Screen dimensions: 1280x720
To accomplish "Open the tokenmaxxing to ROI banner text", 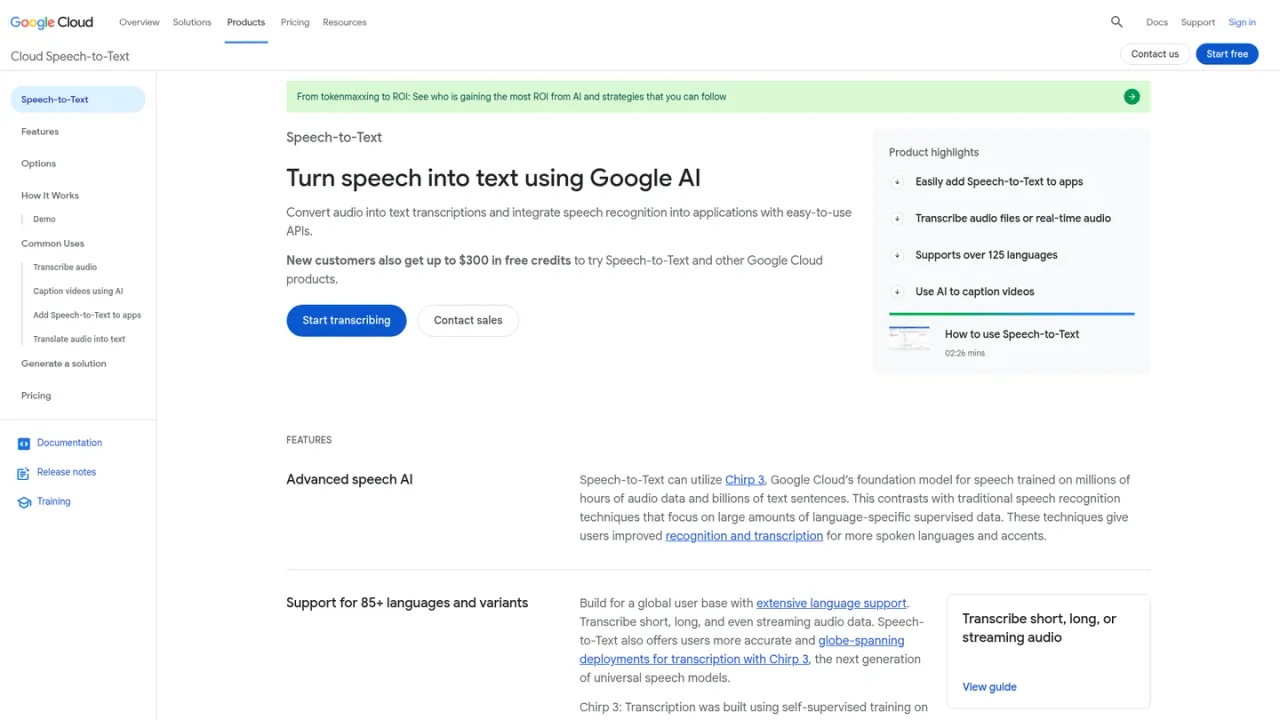I will (512, 97).
